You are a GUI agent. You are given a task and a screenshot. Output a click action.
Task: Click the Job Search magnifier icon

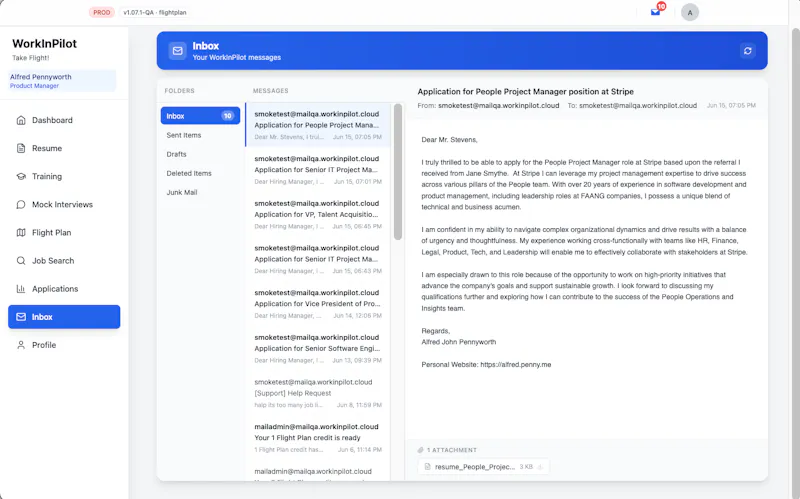tap(21, 260)
